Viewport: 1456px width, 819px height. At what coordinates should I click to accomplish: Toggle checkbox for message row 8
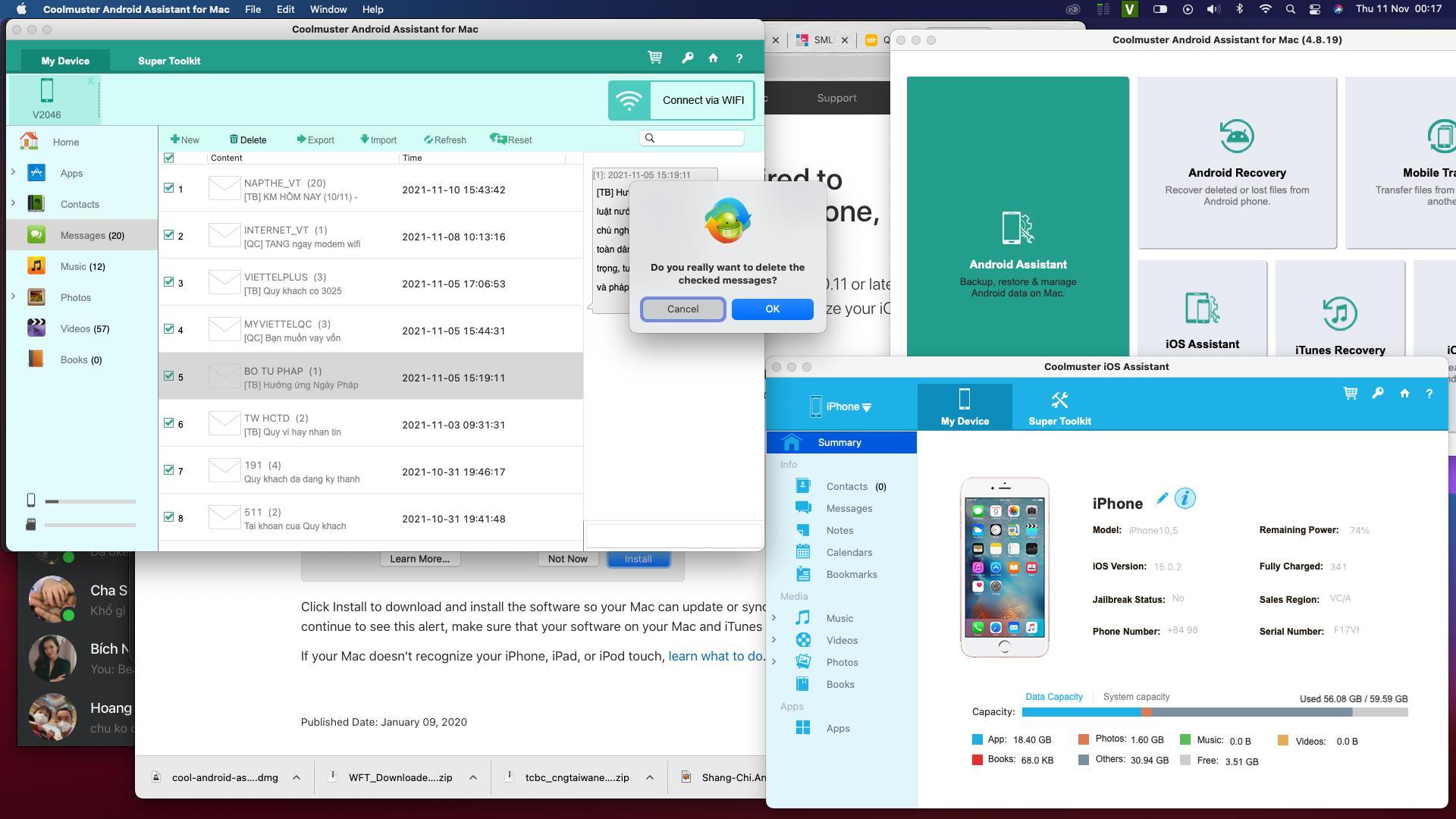(x=168, y=518)
